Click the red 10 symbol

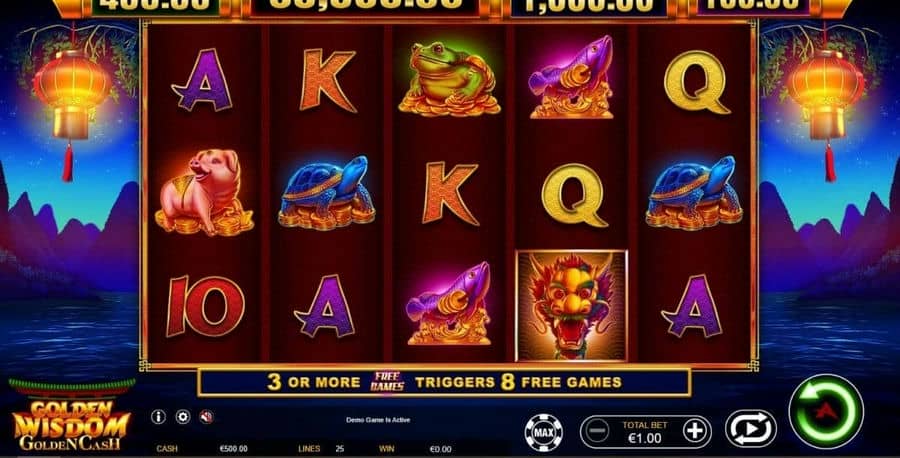[x=205, y=306]
